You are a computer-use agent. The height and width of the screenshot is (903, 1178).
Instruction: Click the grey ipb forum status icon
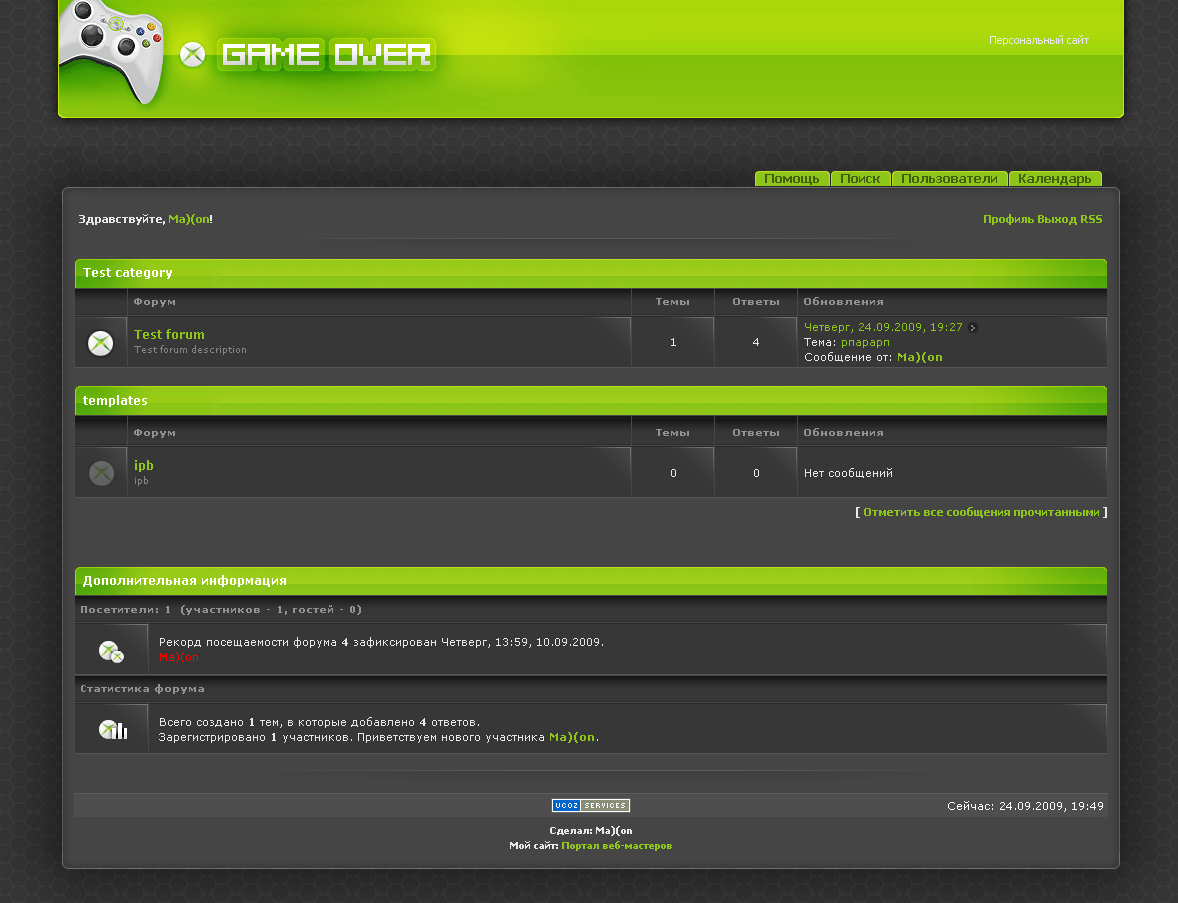(x=101, y=473)
